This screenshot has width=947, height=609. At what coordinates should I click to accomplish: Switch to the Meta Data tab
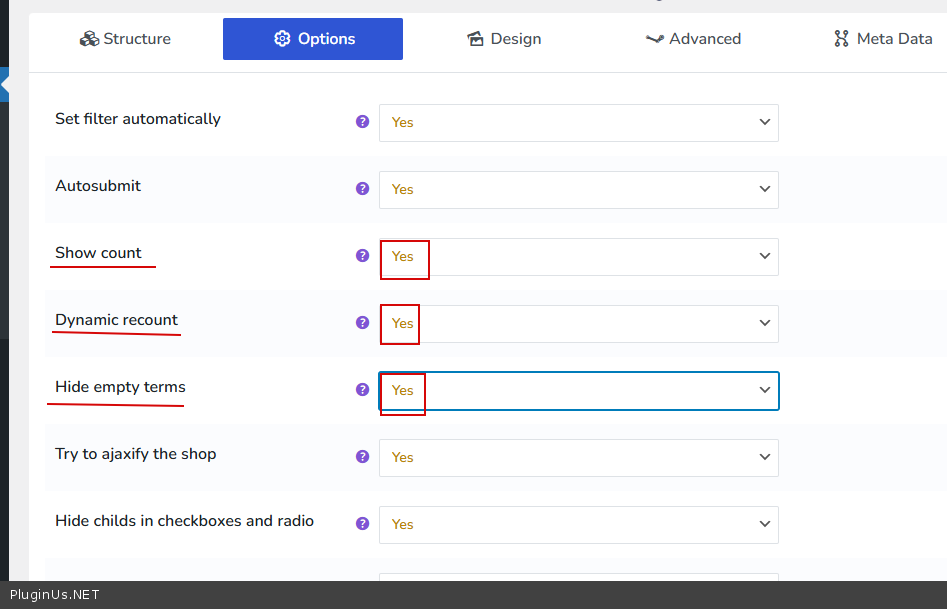[882, 39]
